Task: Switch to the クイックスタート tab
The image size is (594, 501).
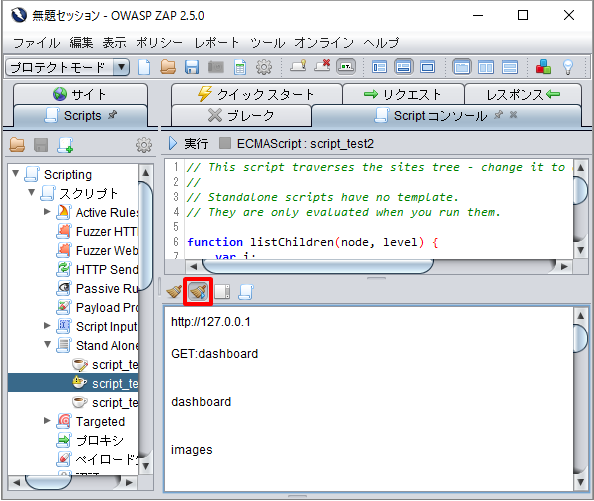Action: pyautogui.click(x=256, y=94)
